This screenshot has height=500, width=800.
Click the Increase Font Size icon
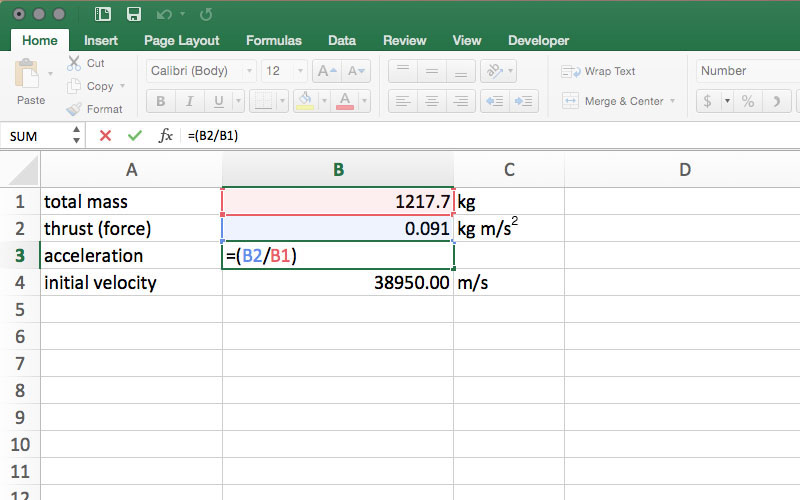pos(326,71)
